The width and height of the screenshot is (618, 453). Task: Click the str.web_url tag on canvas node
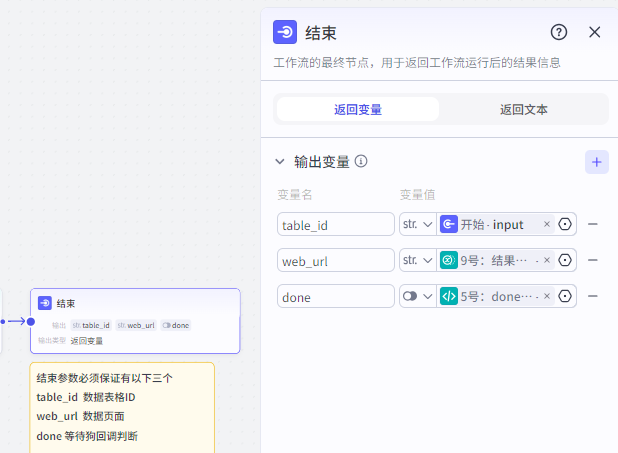(136, 325)
